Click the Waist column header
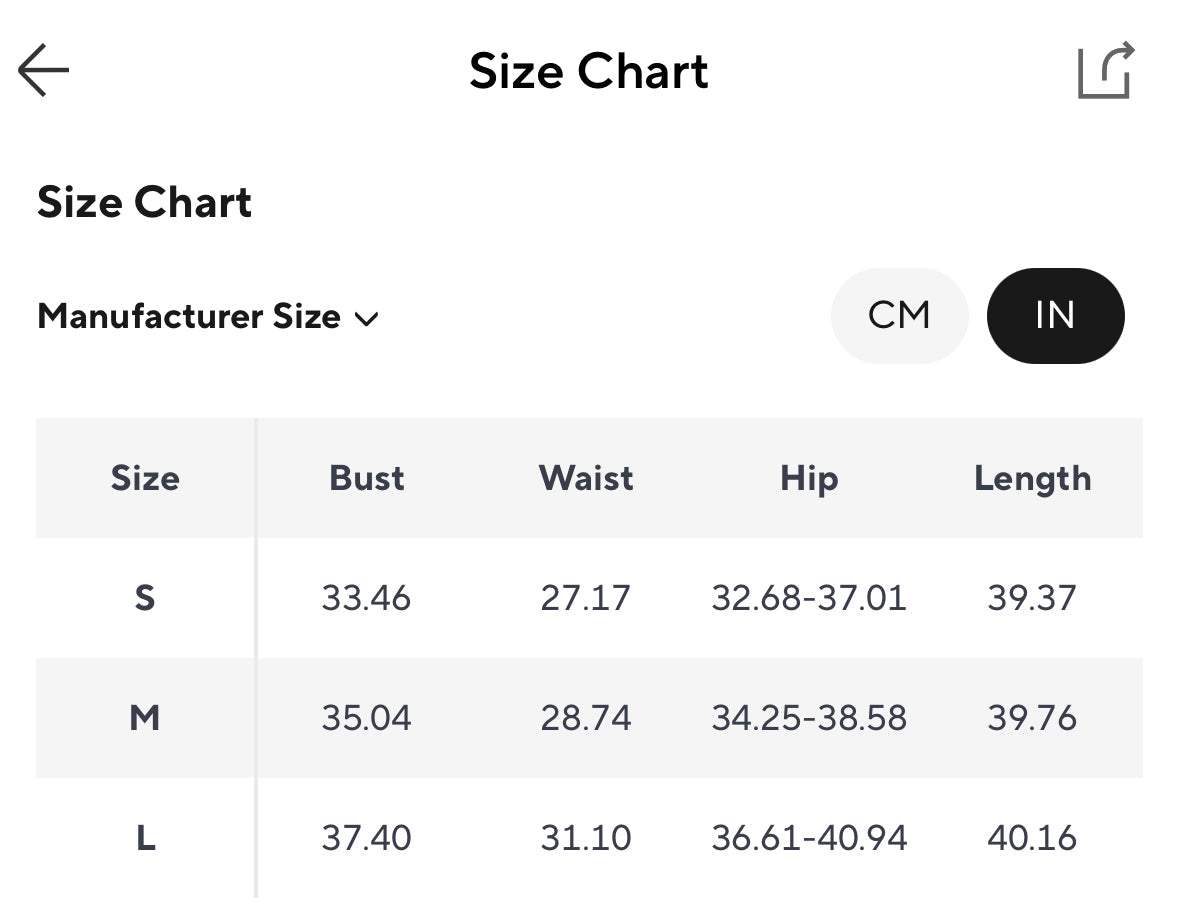The width and height of the screenshot is (1179, 917). pyautogui.click(x=586, y=478)
